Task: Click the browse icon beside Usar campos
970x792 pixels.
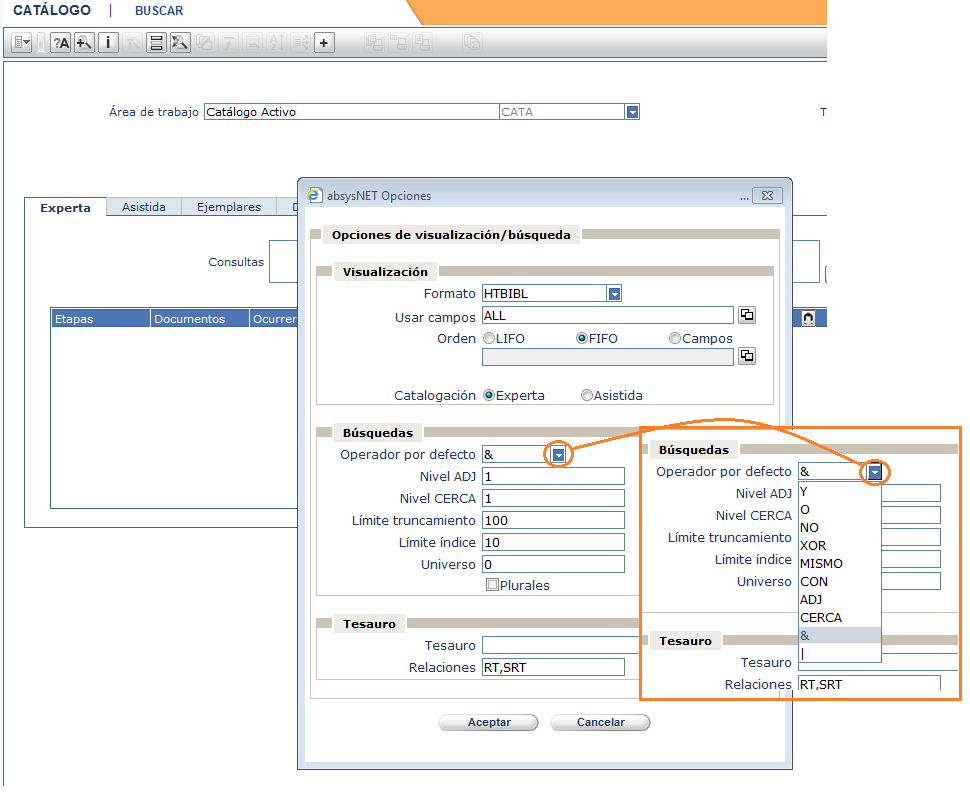Action: point(746,316)
